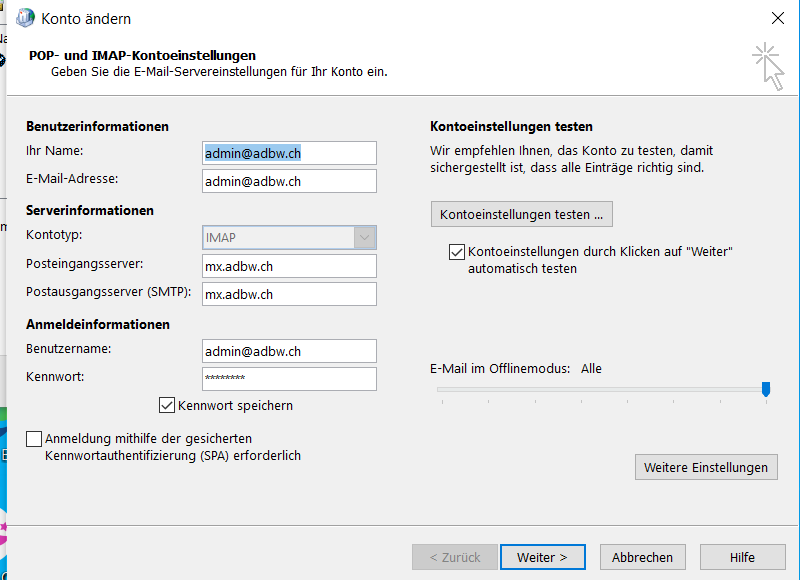Viewport: 800px width, 580px height.
Task: Click the Offlinemodus slider handle
Action: tap(766, 389)
